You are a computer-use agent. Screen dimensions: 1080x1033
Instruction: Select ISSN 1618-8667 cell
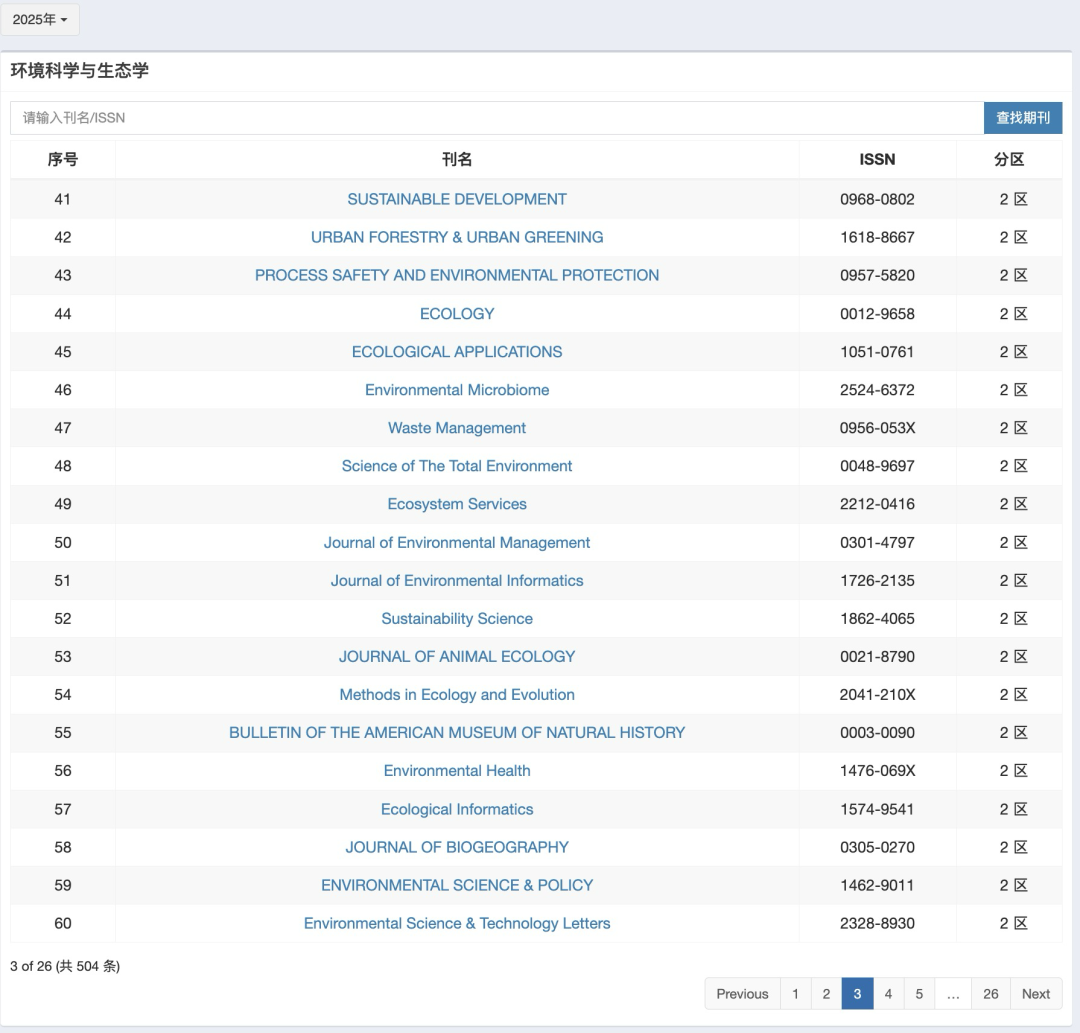878,237
